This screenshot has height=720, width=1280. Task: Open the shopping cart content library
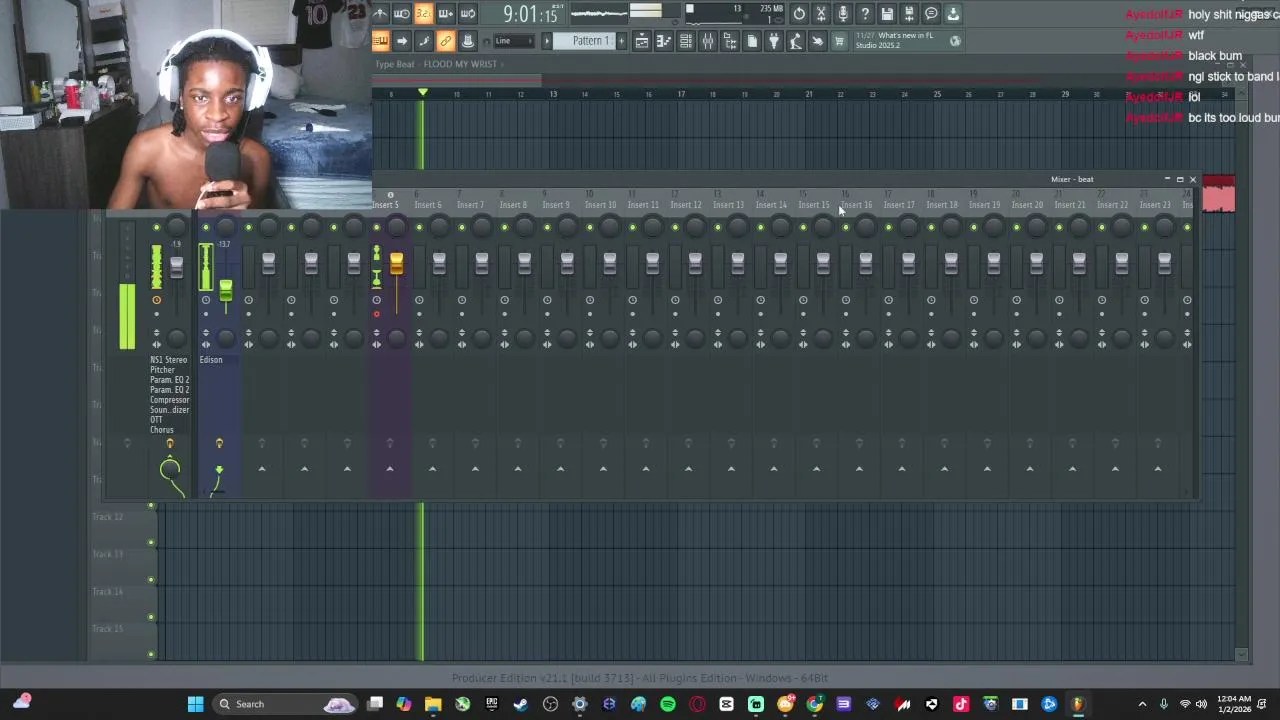839,41
